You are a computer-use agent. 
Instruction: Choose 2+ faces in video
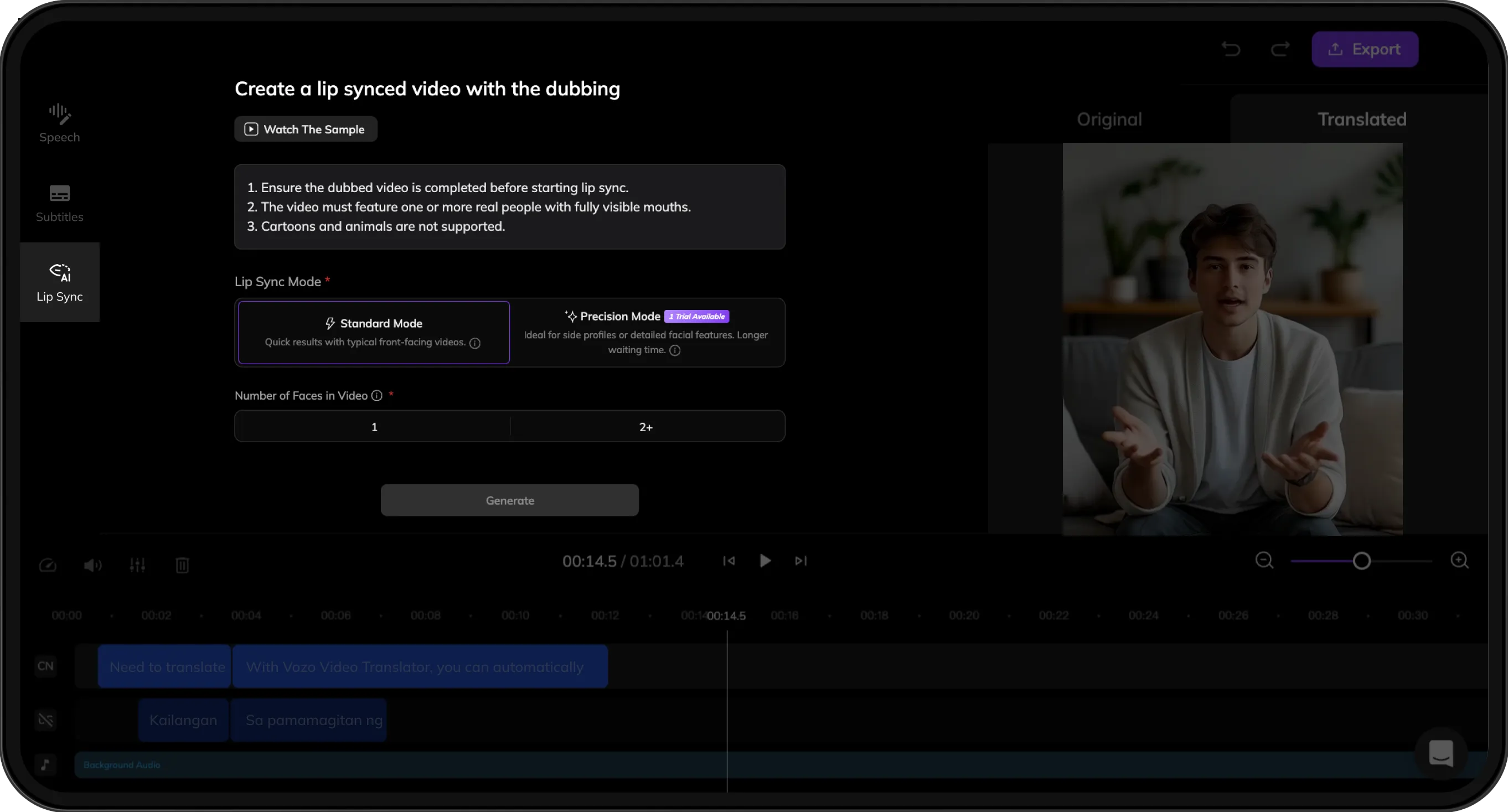point(646,427)
